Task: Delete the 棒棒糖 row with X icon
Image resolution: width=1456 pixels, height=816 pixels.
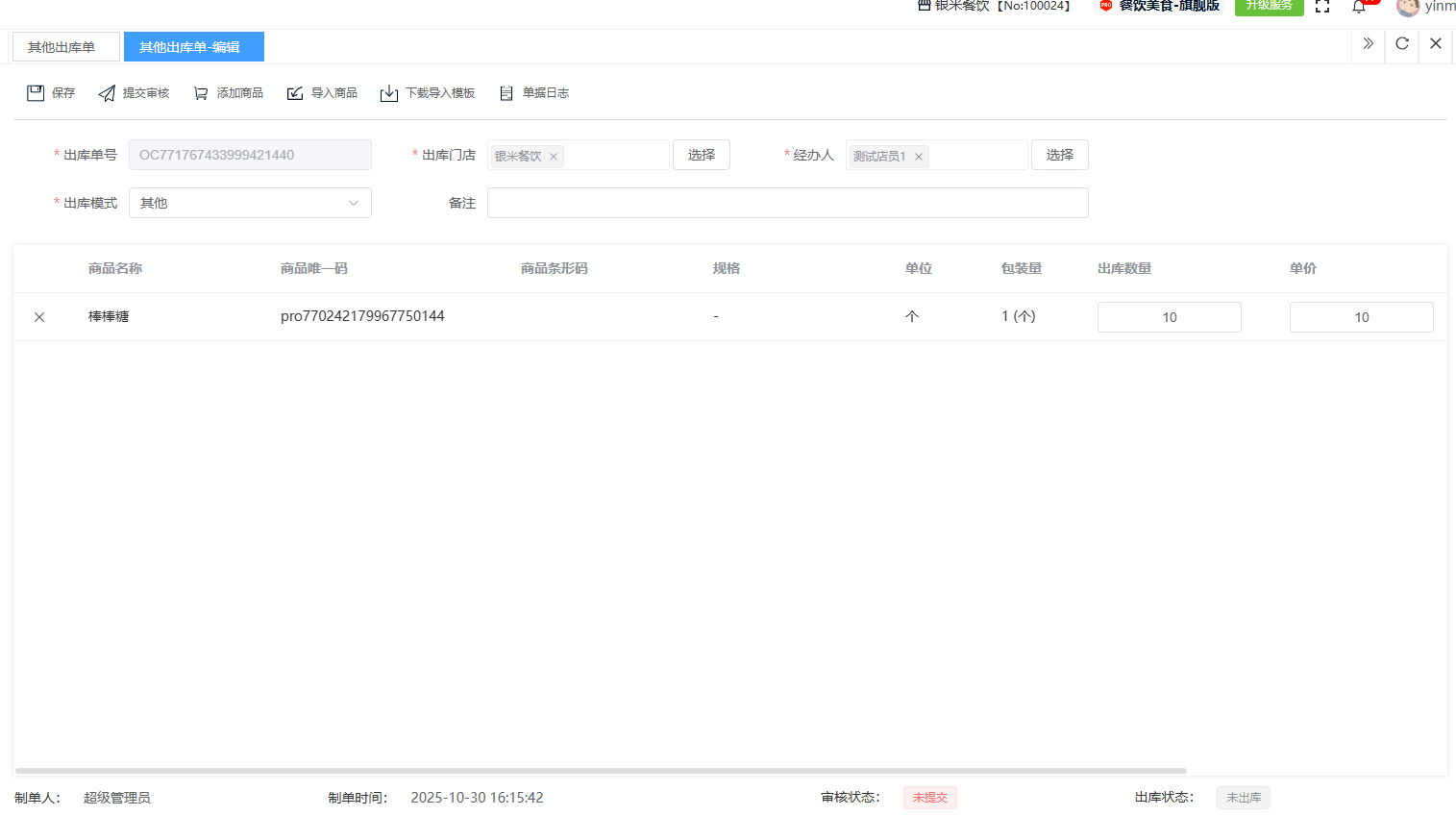Action: coord(39,317)
